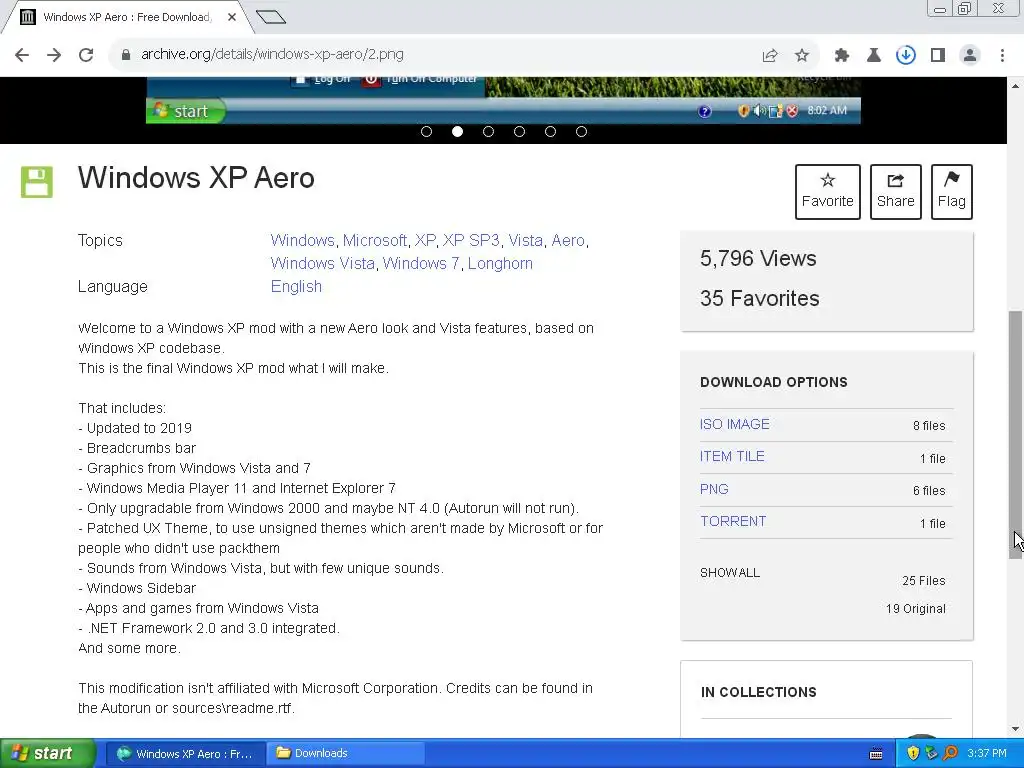Expand PNG download option
This screenshot has height=768, width=1024.
(714, 489)
